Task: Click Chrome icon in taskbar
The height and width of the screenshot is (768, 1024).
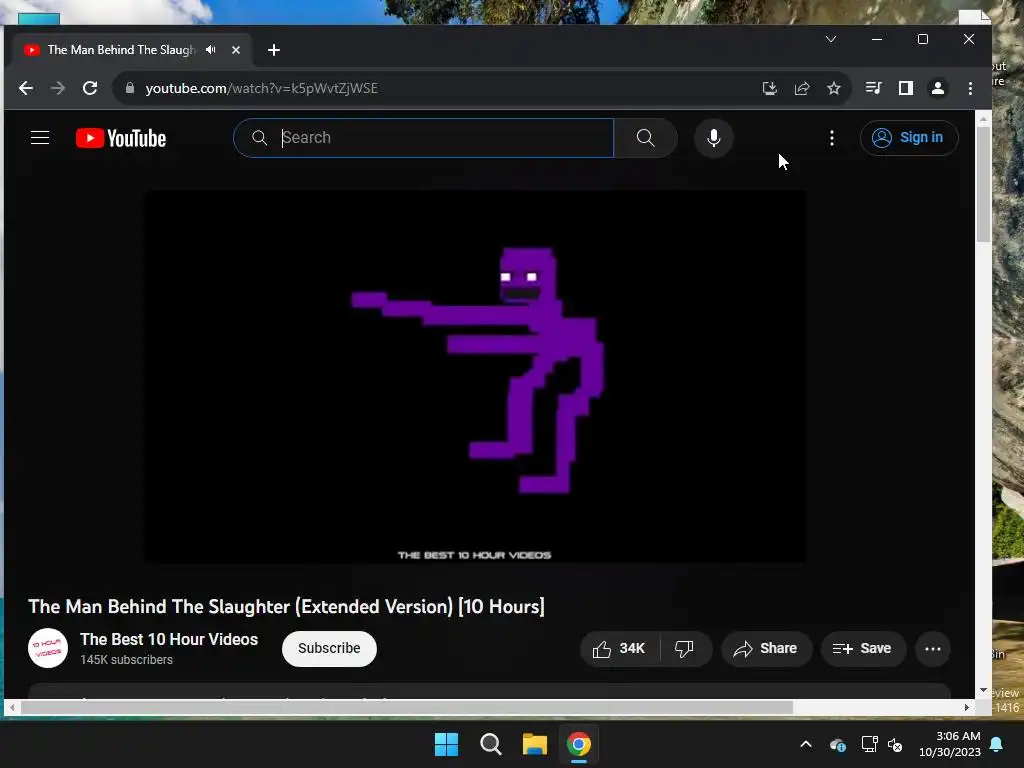Action: tap(579, 744)
